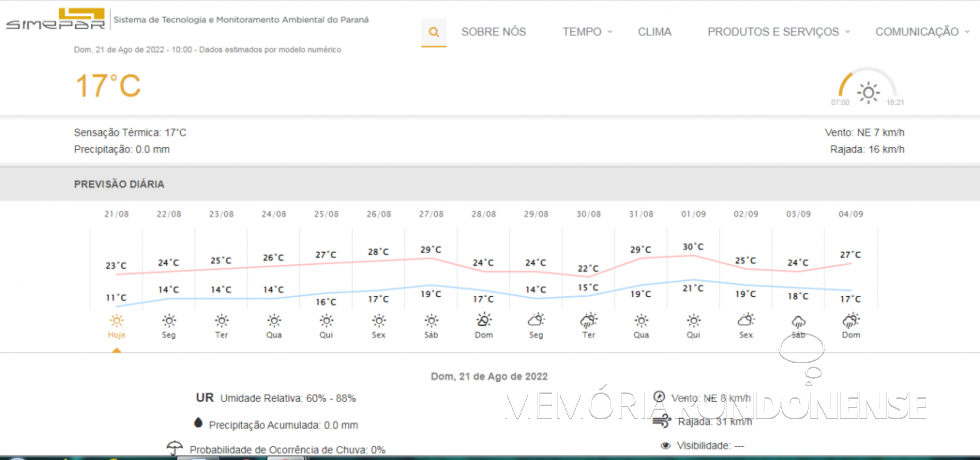Click the sunrise-sunset sun arc icon
This screenshot has width=980, height=460.
866,91
